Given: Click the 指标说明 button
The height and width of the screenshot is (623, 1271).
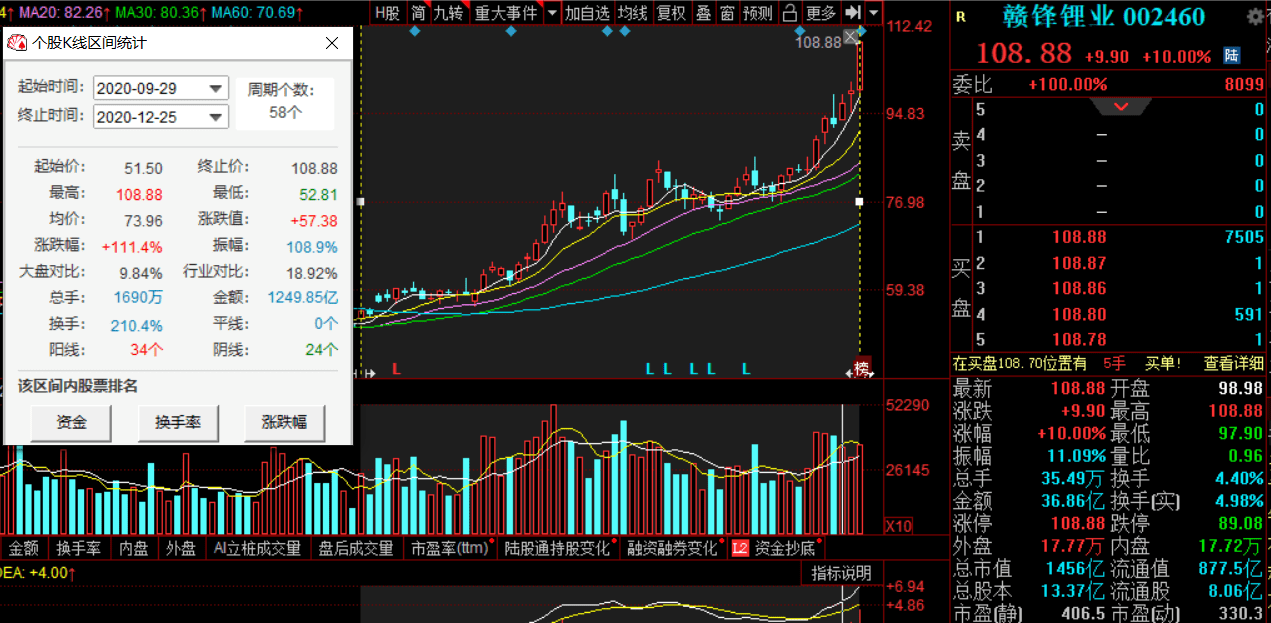Looking at the screenshot, I should pos(841,573).
